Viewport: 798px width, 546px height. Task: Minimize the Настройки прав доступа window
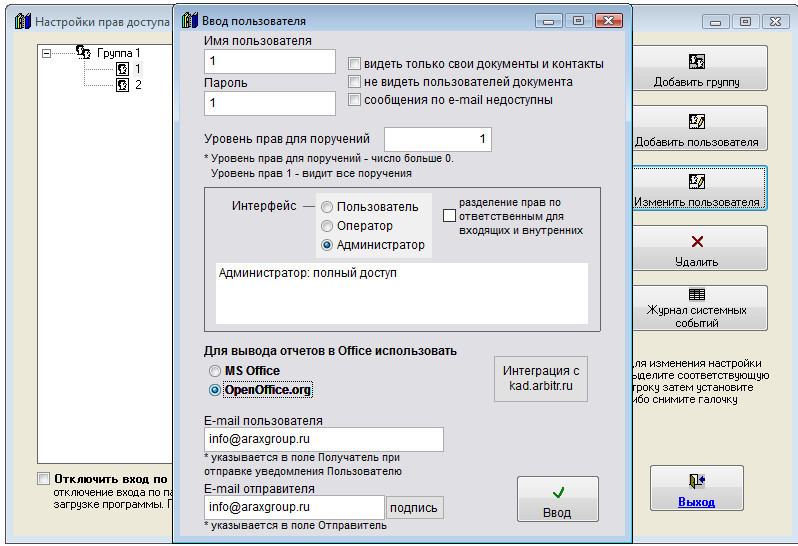pos(716,22)
